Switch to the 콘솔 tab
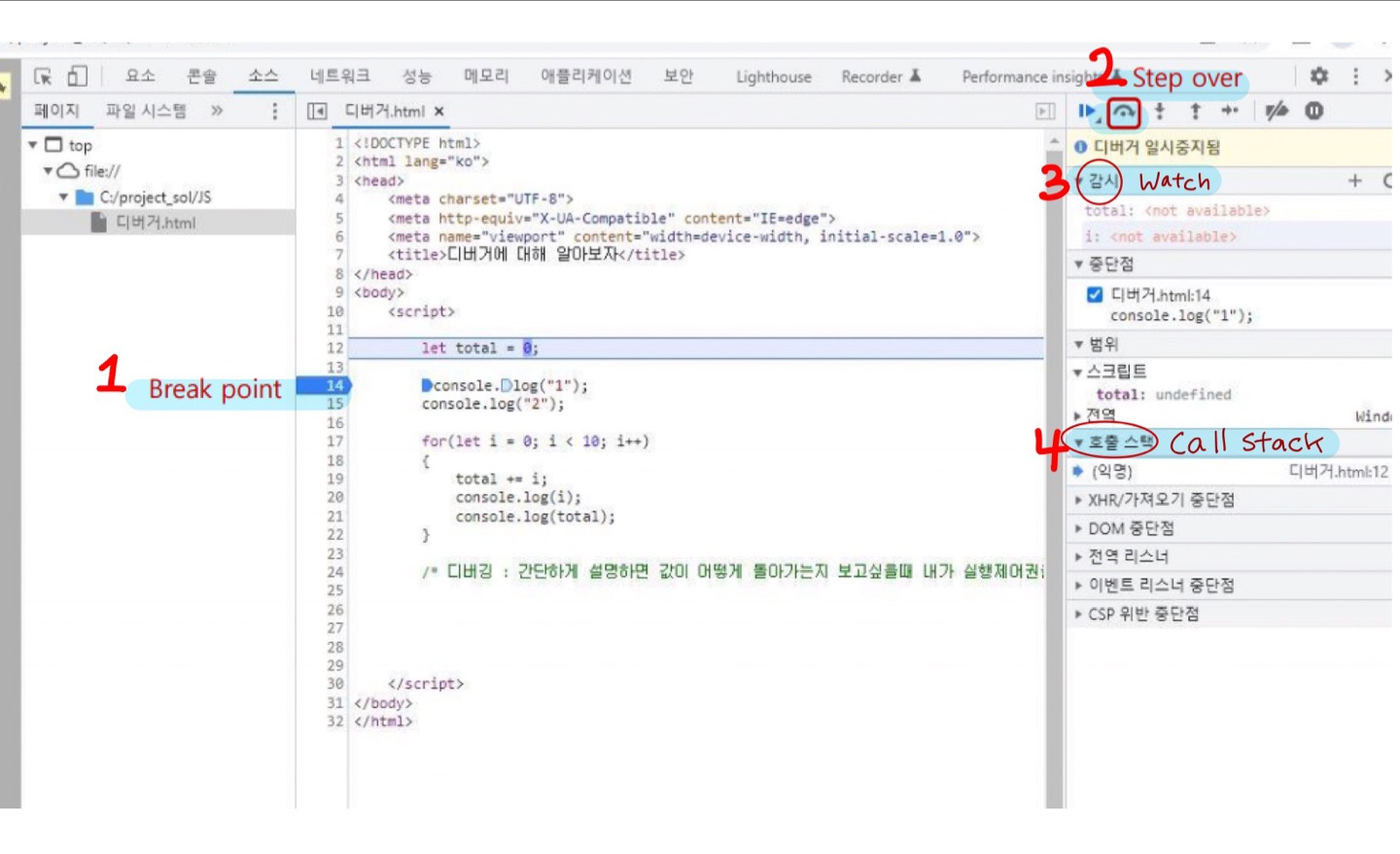 tap(201, 76)
